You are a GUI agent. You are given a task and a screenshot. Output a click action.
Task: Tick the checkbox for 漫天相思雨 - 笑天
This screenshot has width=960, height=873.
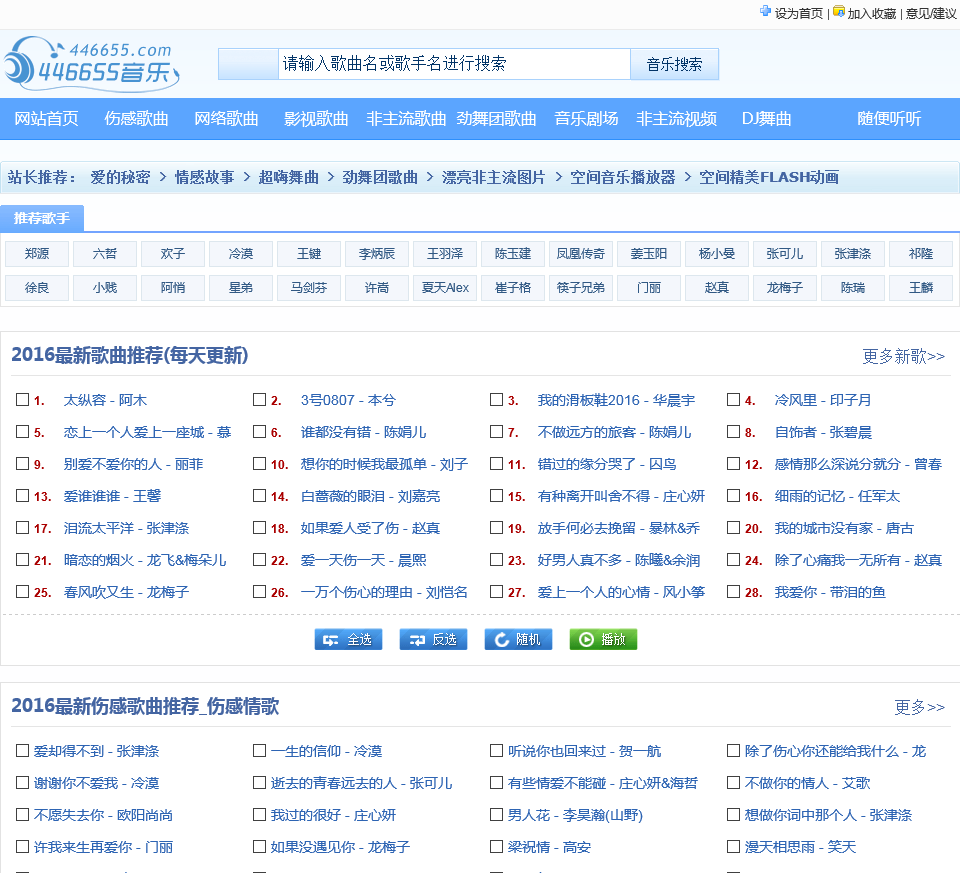733,847
